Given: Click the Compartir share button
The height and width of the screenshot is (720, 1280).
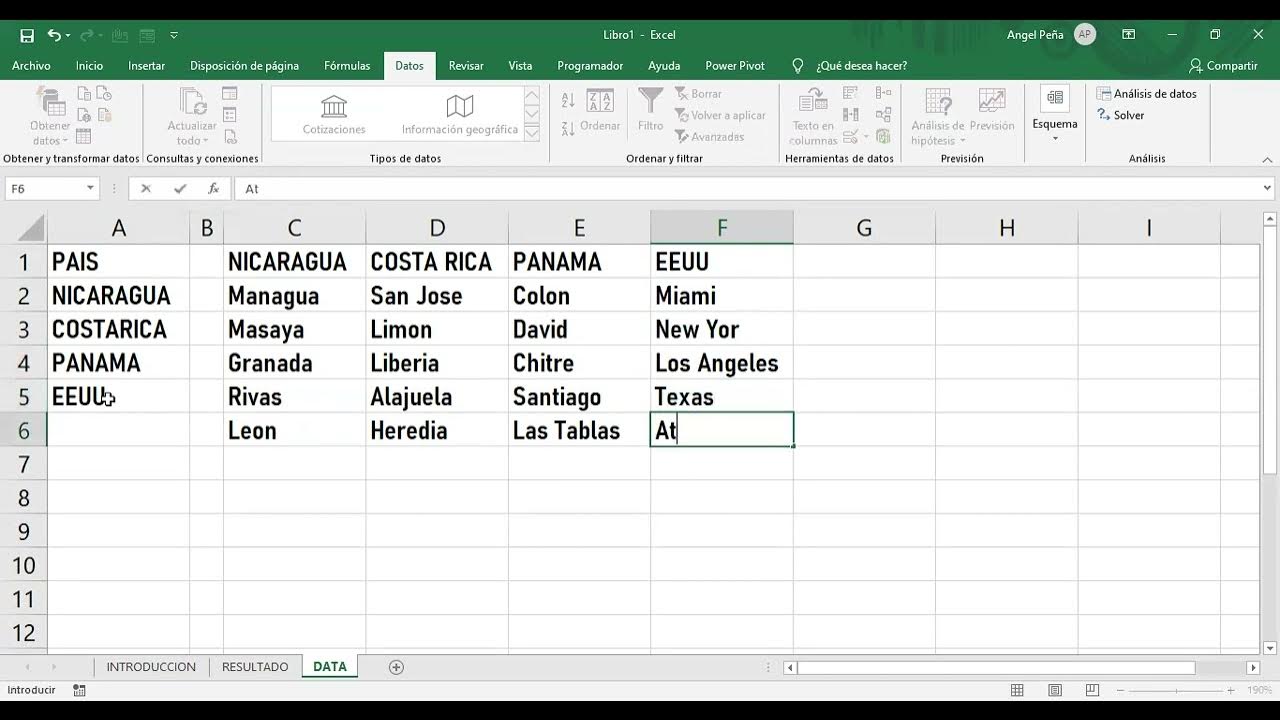Looking at the screenshot, I should coord(1223,66).
